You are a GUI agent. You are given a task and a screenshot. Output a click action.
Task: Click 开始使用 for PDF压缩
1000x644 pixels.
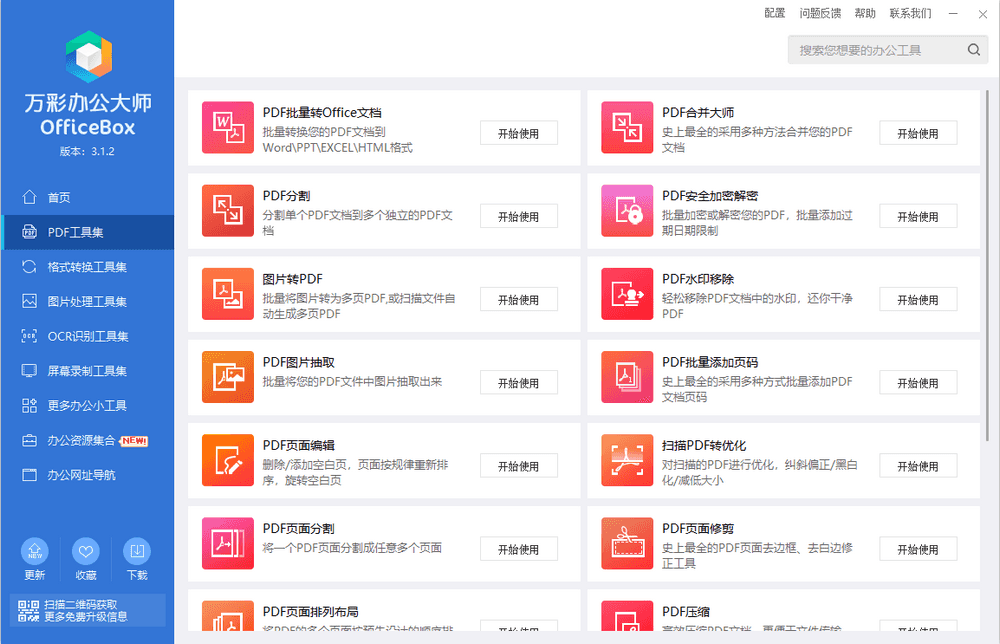[x=918, y=633]
